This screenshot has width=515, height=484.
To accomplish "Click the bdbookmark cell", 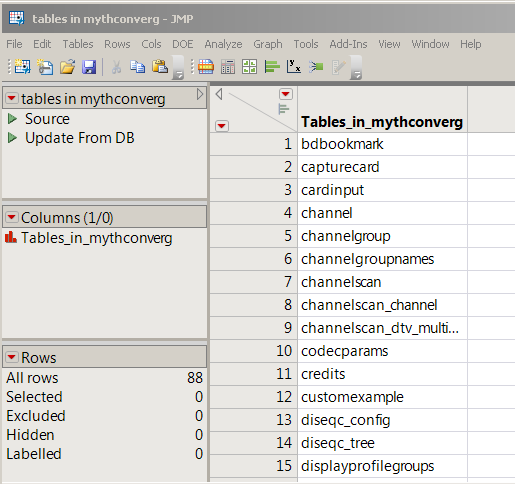I will point(383,144).
